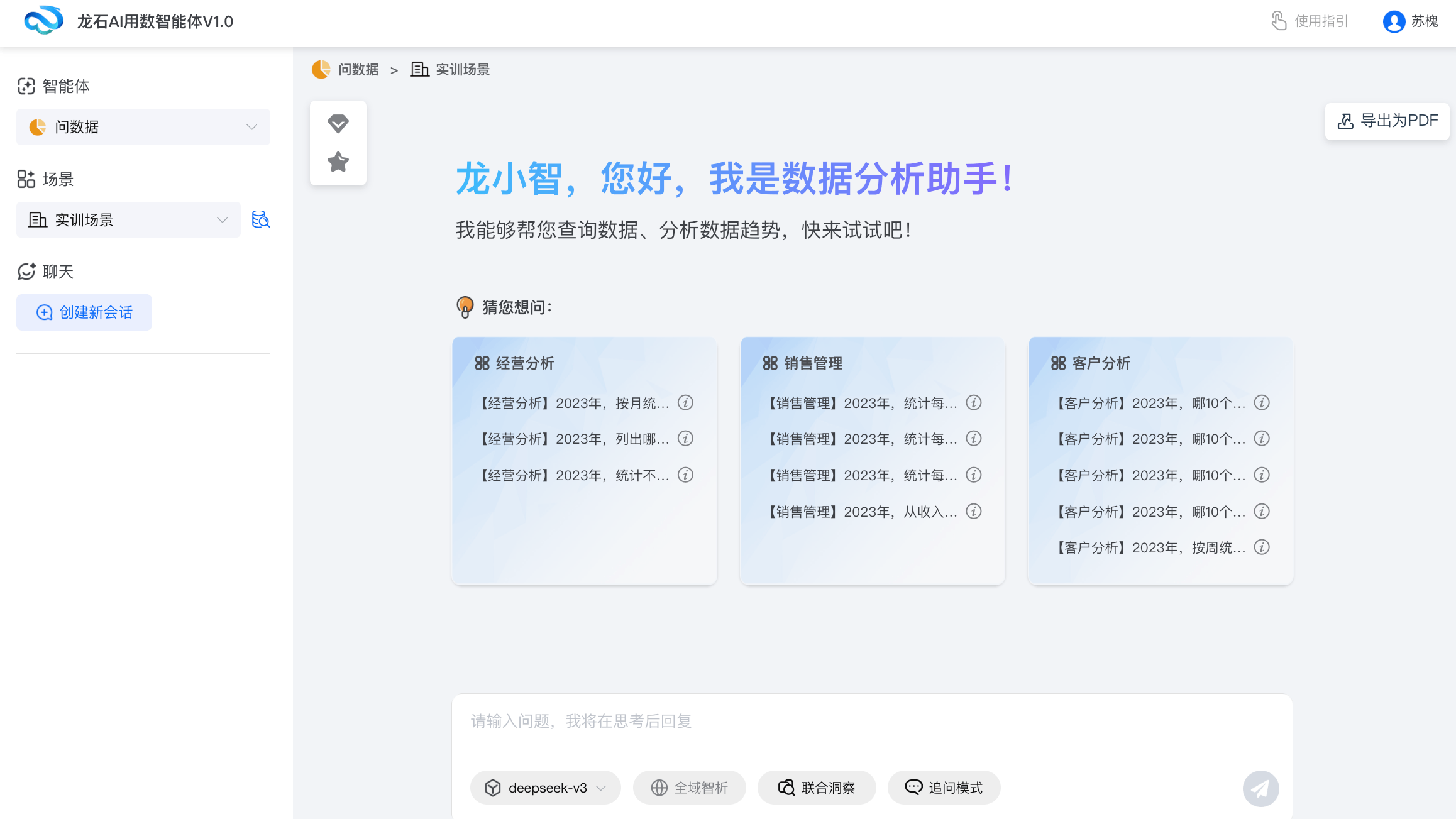Open the database search icon beside 实训场景

pyautogui.click(x=260, y=219)
